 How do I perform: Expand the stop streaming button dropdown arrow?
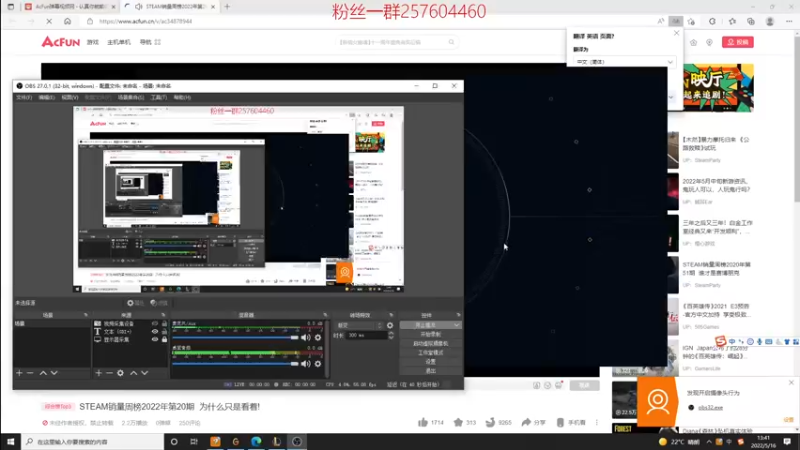[x=456, y=325]
